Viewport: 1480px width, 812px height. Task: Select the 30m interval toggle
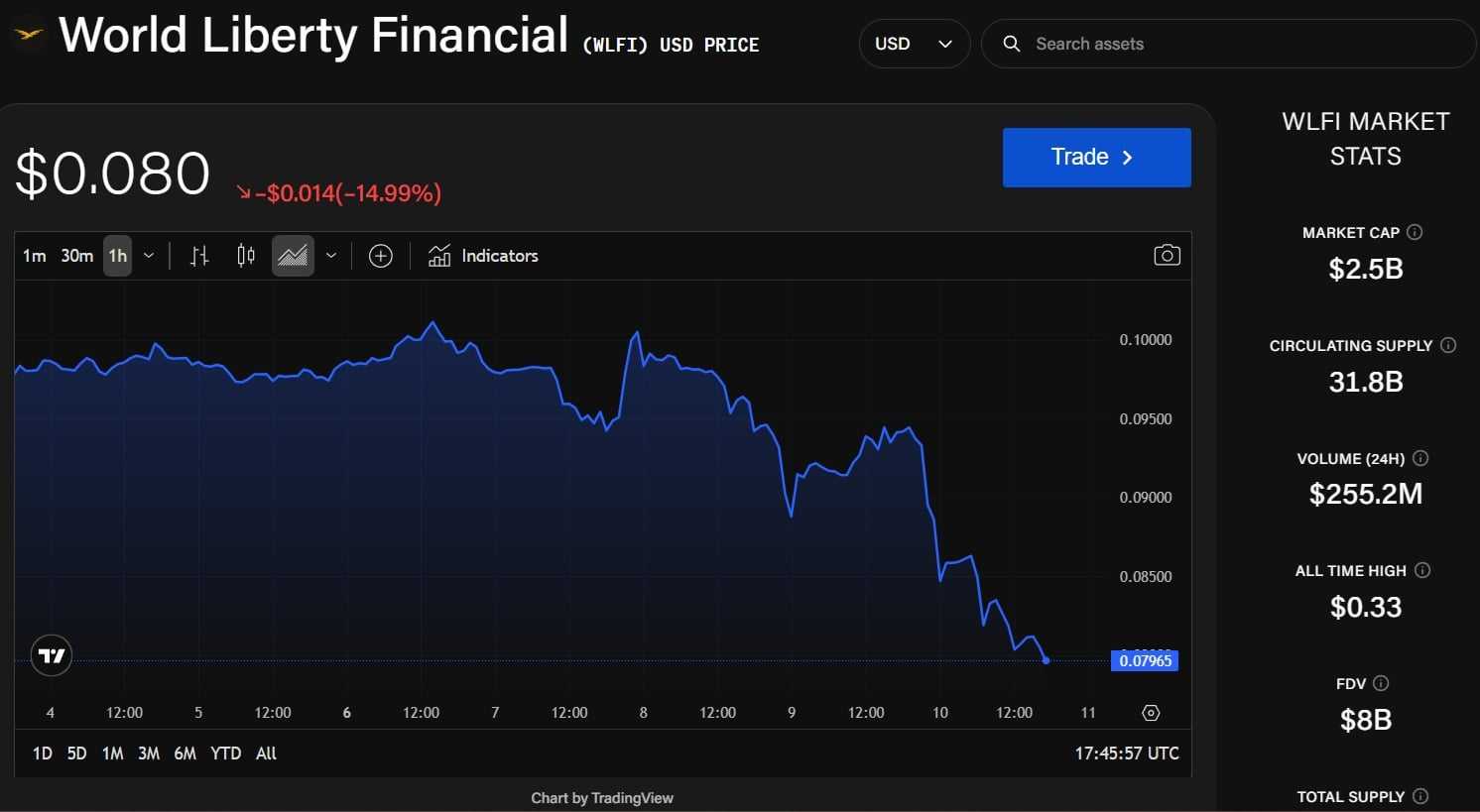pos(77,256)
